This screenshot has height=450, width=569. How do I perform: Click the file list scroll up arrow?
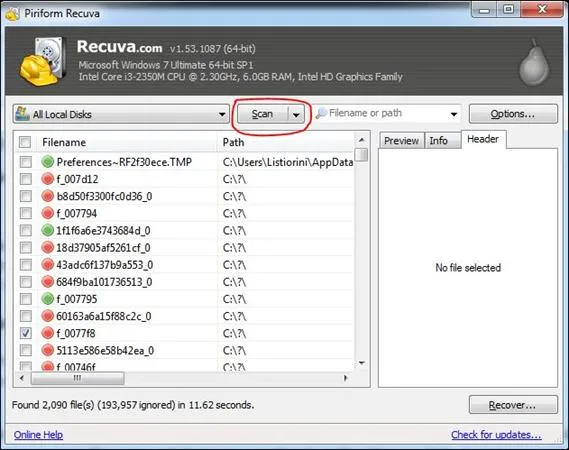[x=361, y=140]
